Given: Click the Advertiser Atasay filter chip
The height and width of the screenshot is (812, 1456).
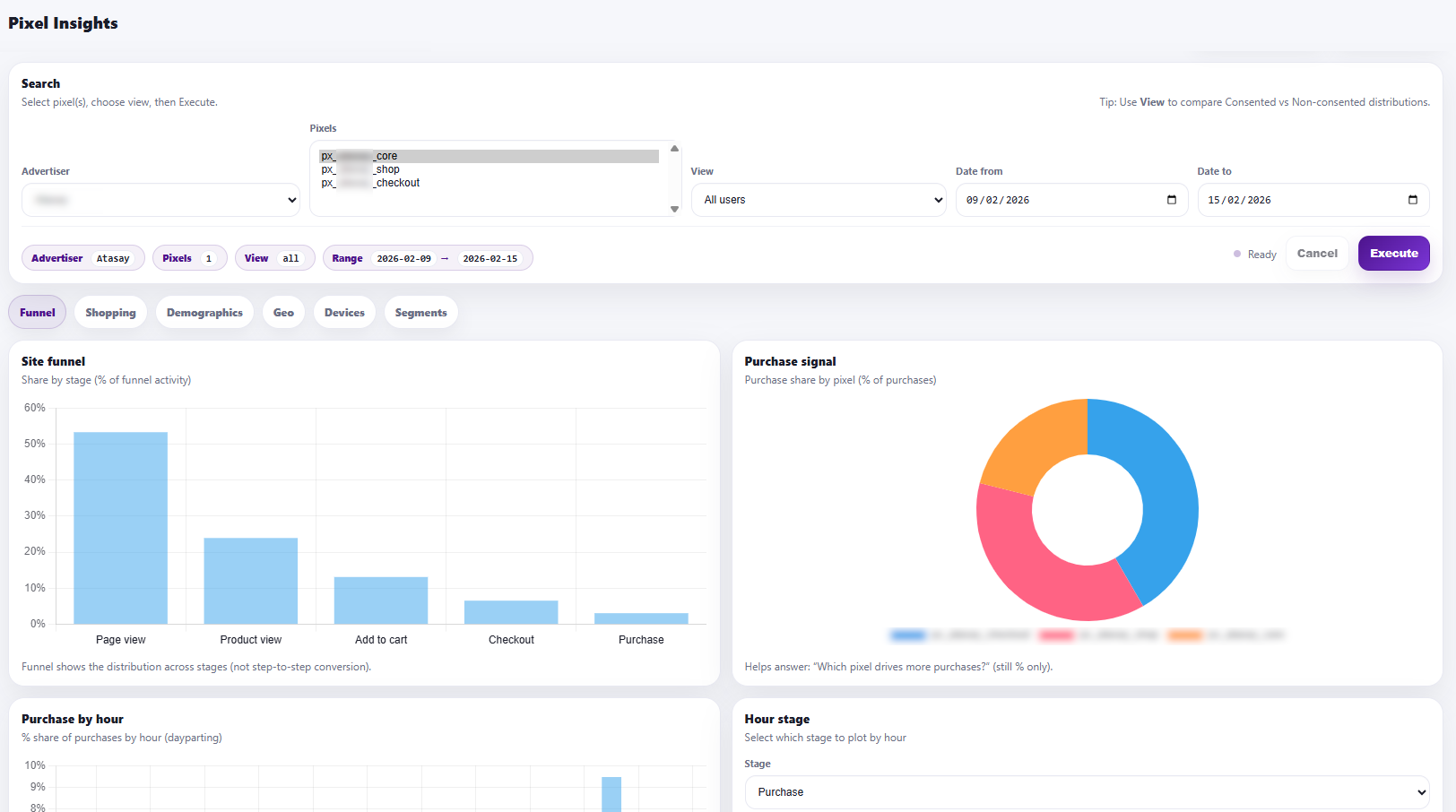Looking at the screenshot, I should click(x=82, y=258).
